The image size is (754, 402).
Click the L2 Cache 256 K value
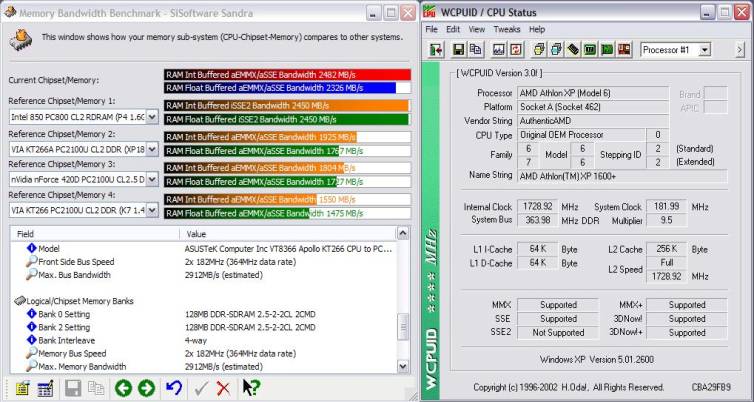tap(666, 249)
